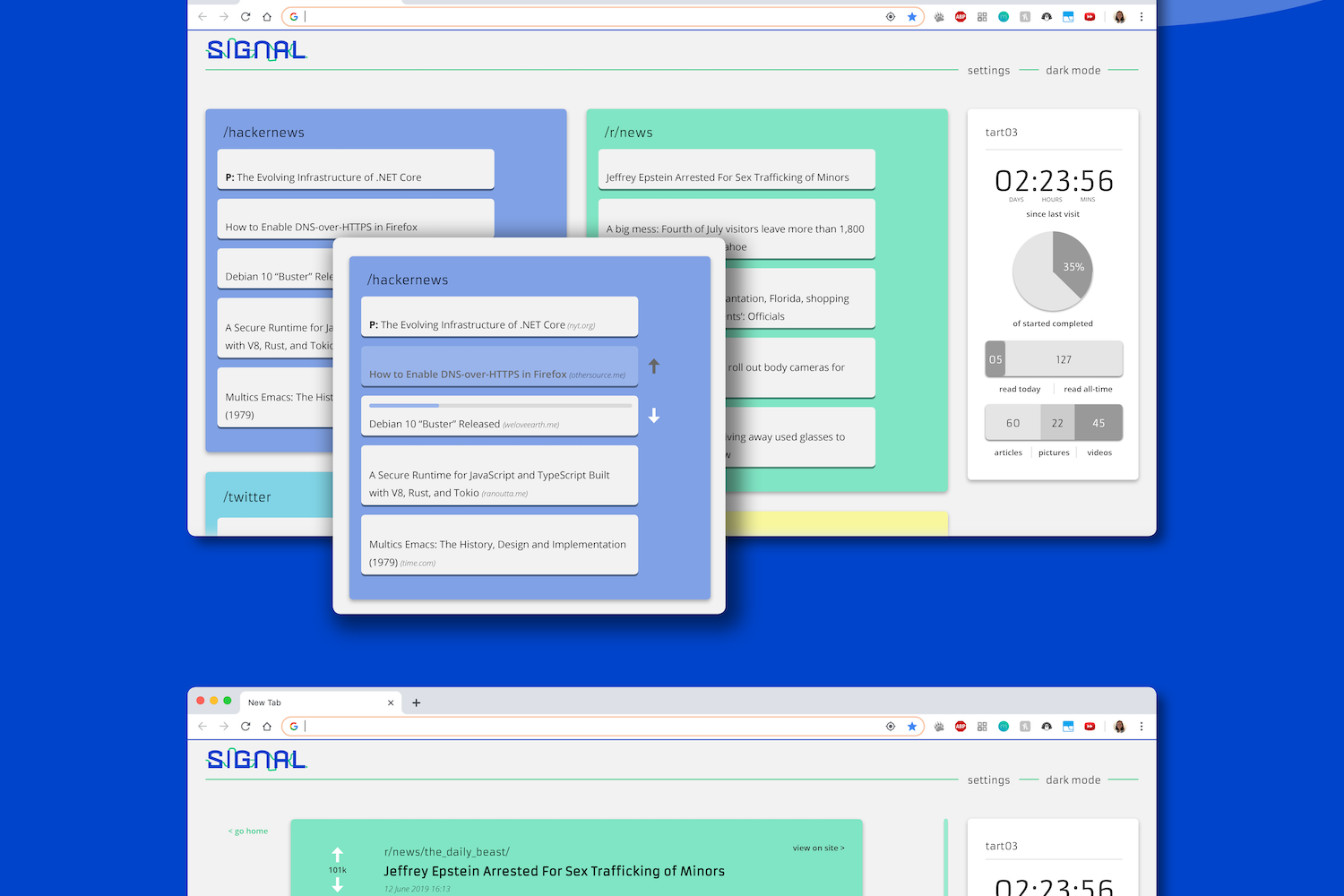Move the Debian card down with the white arrow

point(654,416)
